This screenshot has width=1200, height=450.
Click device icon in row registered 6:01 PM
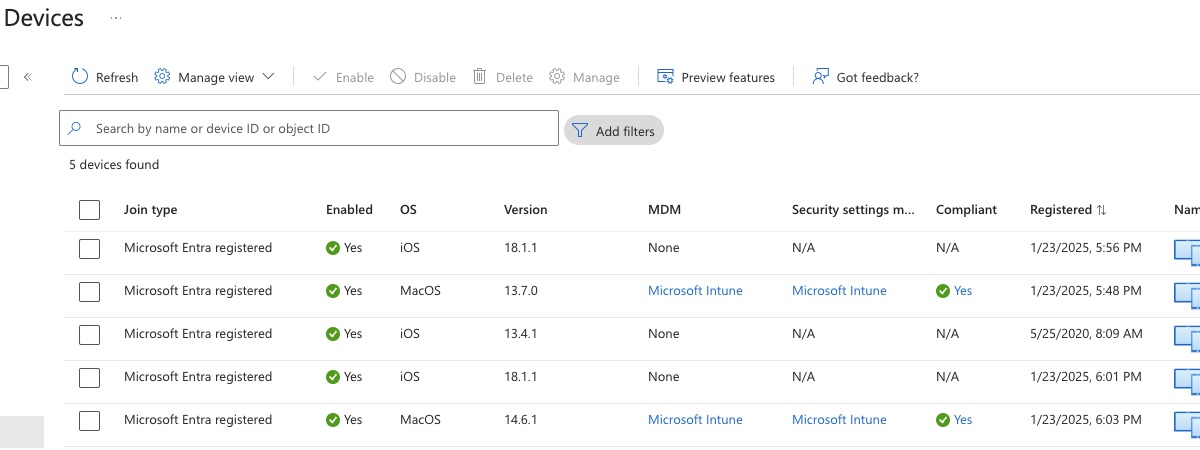(x=1187, y=381)
